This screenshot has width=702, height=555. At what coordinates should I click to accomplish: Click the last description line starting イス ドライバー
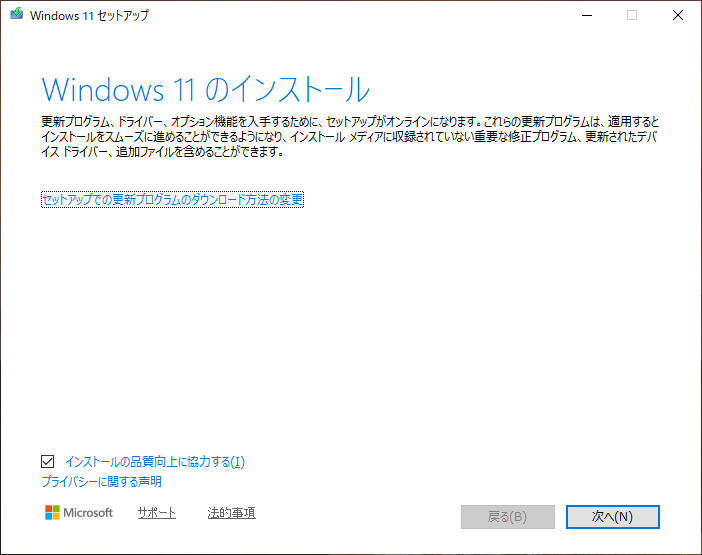160,153
